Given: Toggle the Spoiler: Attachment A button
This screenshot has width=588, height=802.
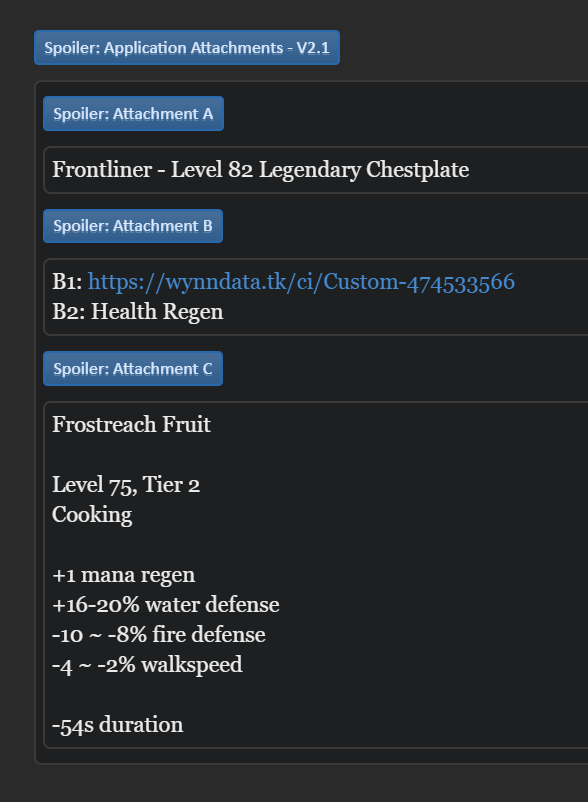Looking at the screenshot, I should 133,113.
